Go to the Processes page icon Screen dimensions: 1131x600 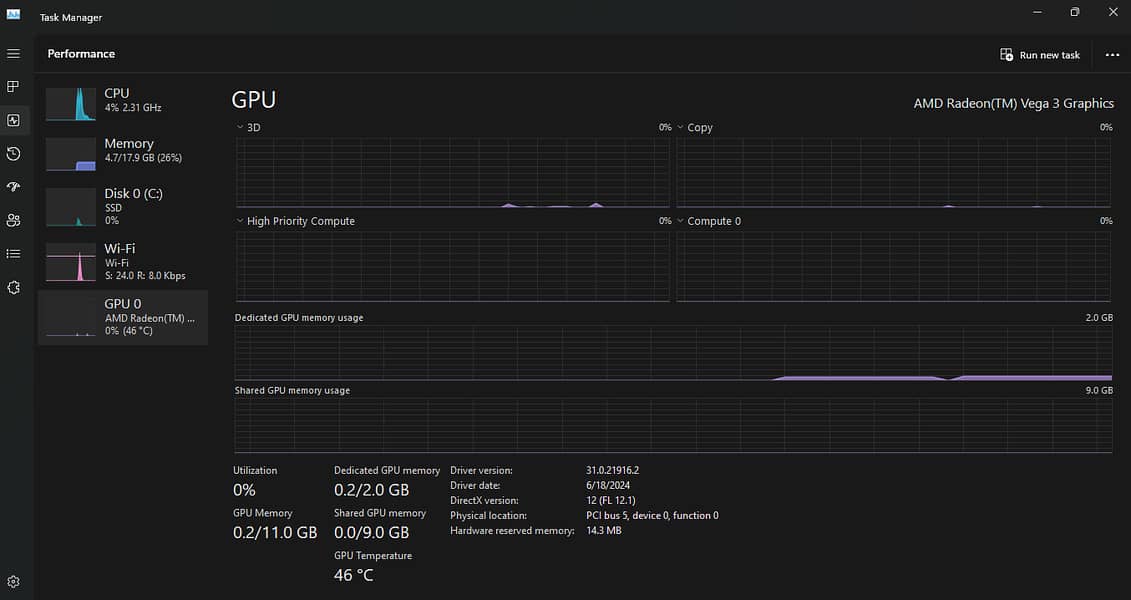click(x=13, y=87)
